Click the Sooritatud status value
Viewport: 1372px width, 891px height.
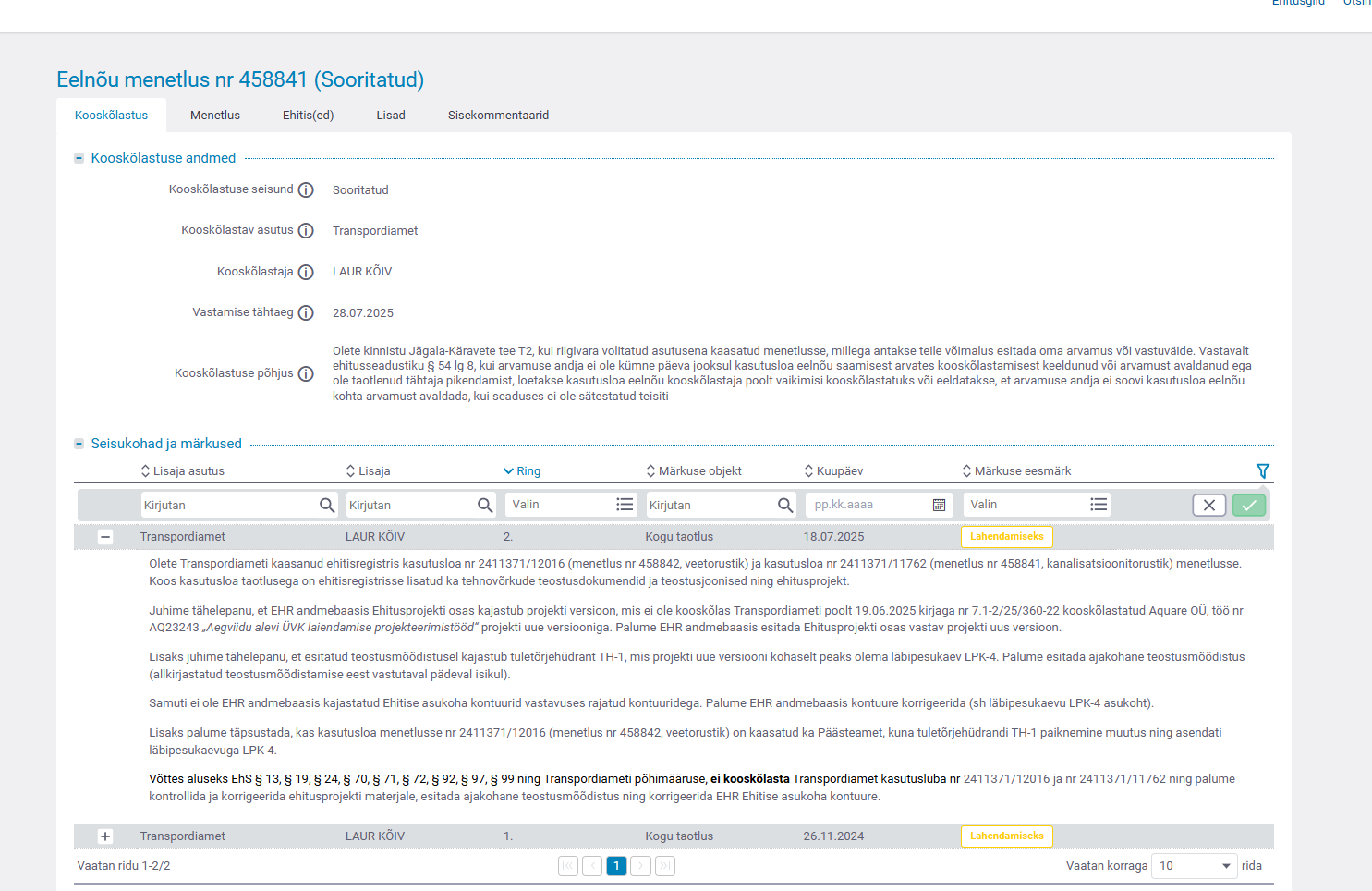coord(360,190)
